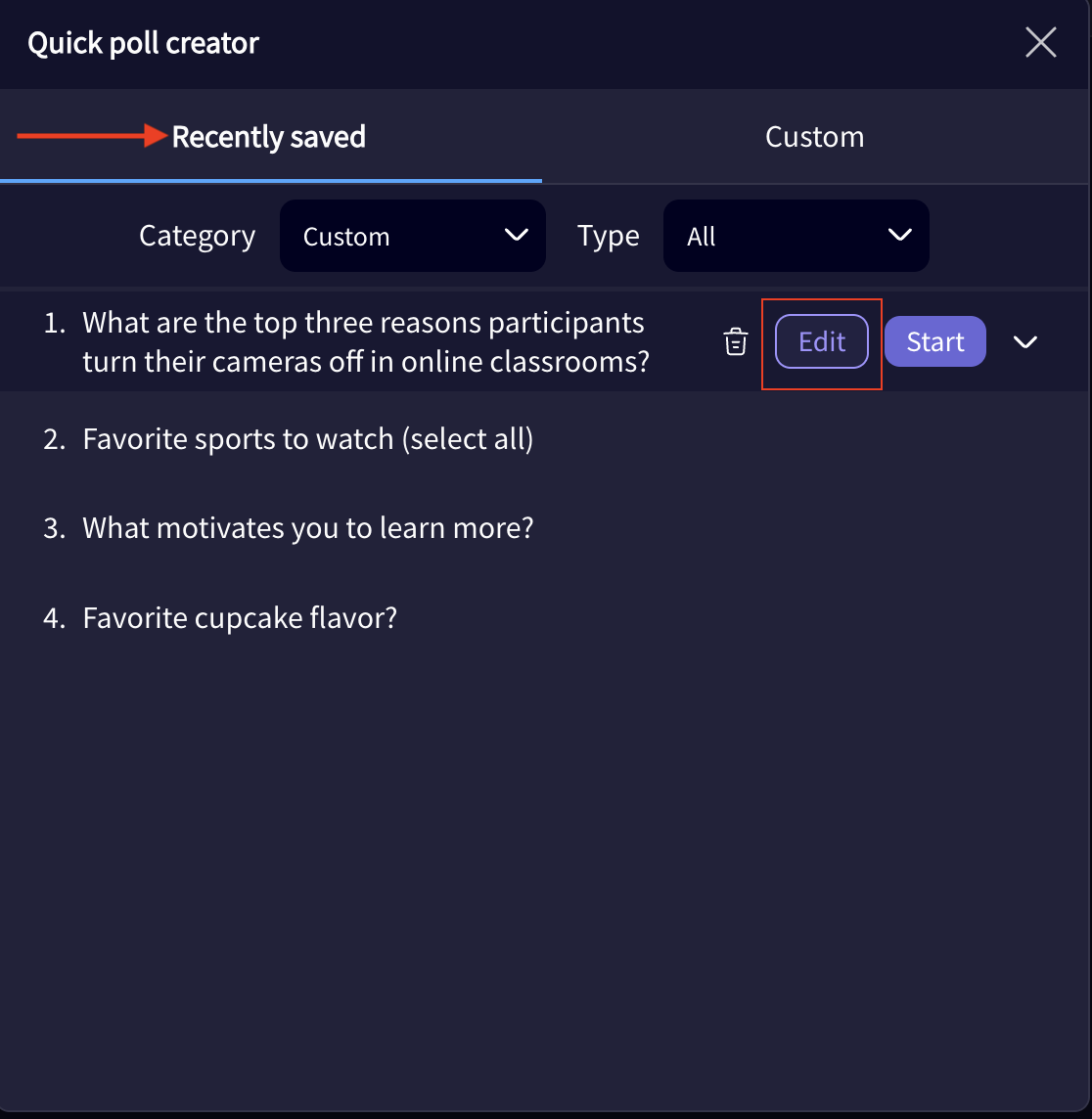Start the cameras-off poll
This screenshot has height=1119, width=1092.
point(934,341)
